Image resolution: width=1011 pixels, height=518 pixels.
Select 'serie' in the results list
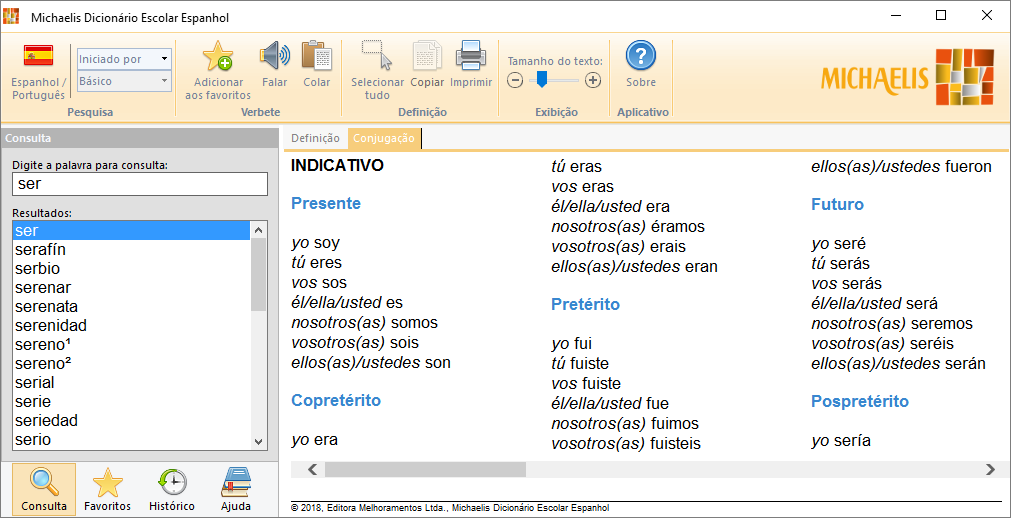coord(131,402)
